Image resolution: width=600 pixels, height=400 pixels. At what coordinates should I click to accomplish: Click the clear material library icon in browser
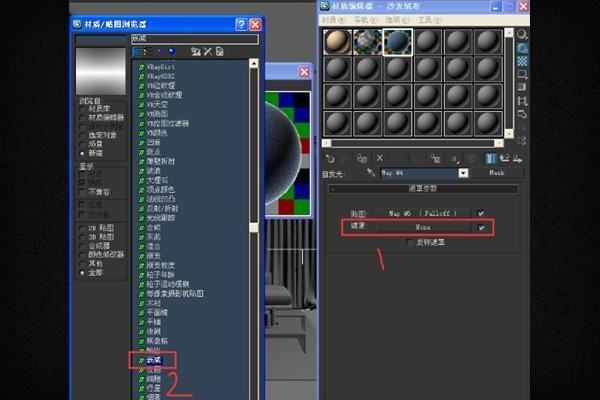click(218, 51)
